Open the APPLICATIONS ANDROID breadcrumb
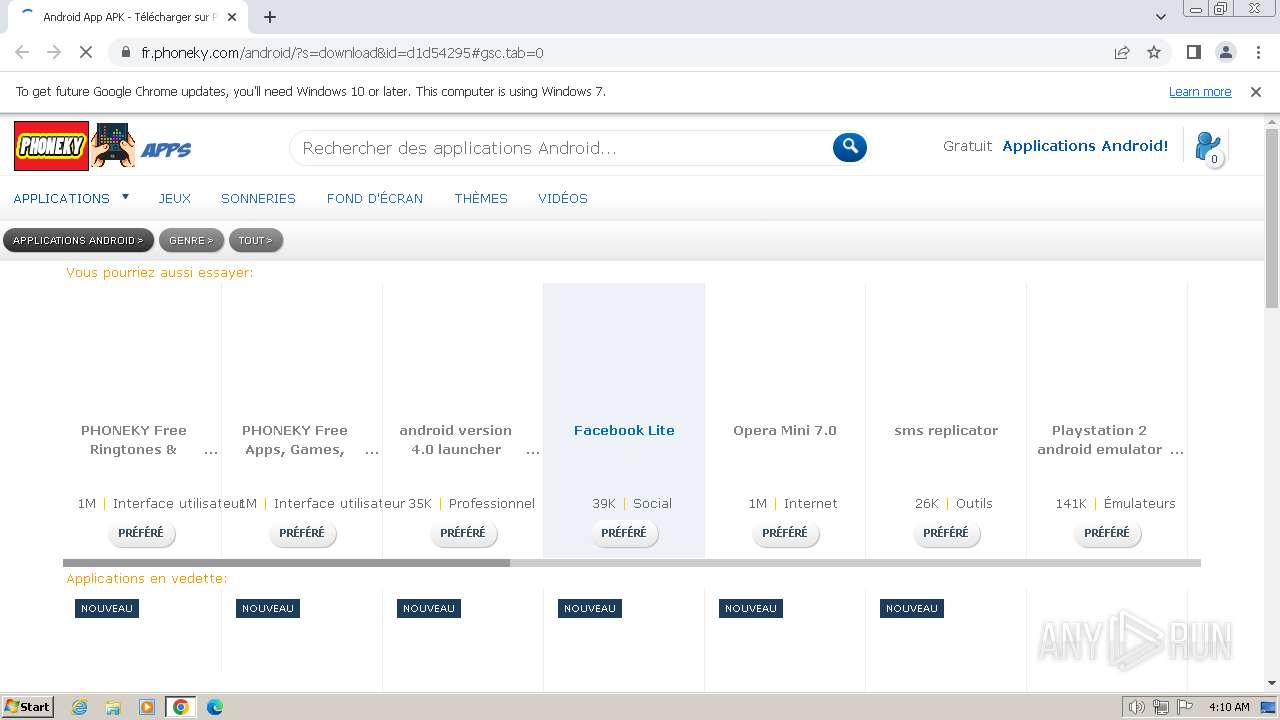 pos(78,240)
